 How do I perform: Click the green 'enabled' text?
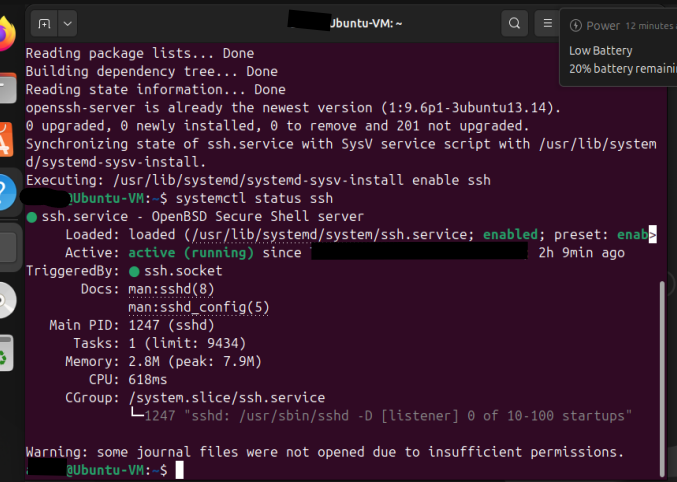point(510,235)
